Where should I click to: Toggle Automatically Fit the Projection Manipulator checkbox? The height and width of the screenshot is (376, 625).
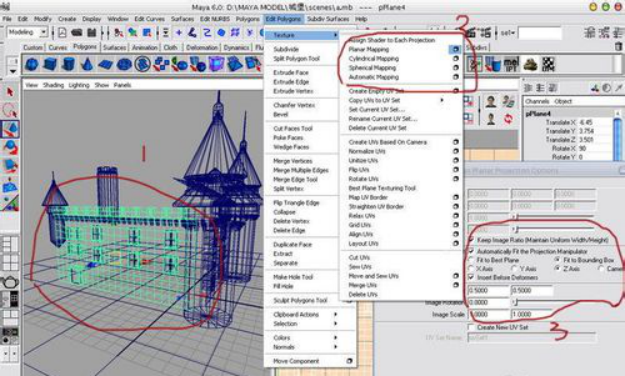472,251
